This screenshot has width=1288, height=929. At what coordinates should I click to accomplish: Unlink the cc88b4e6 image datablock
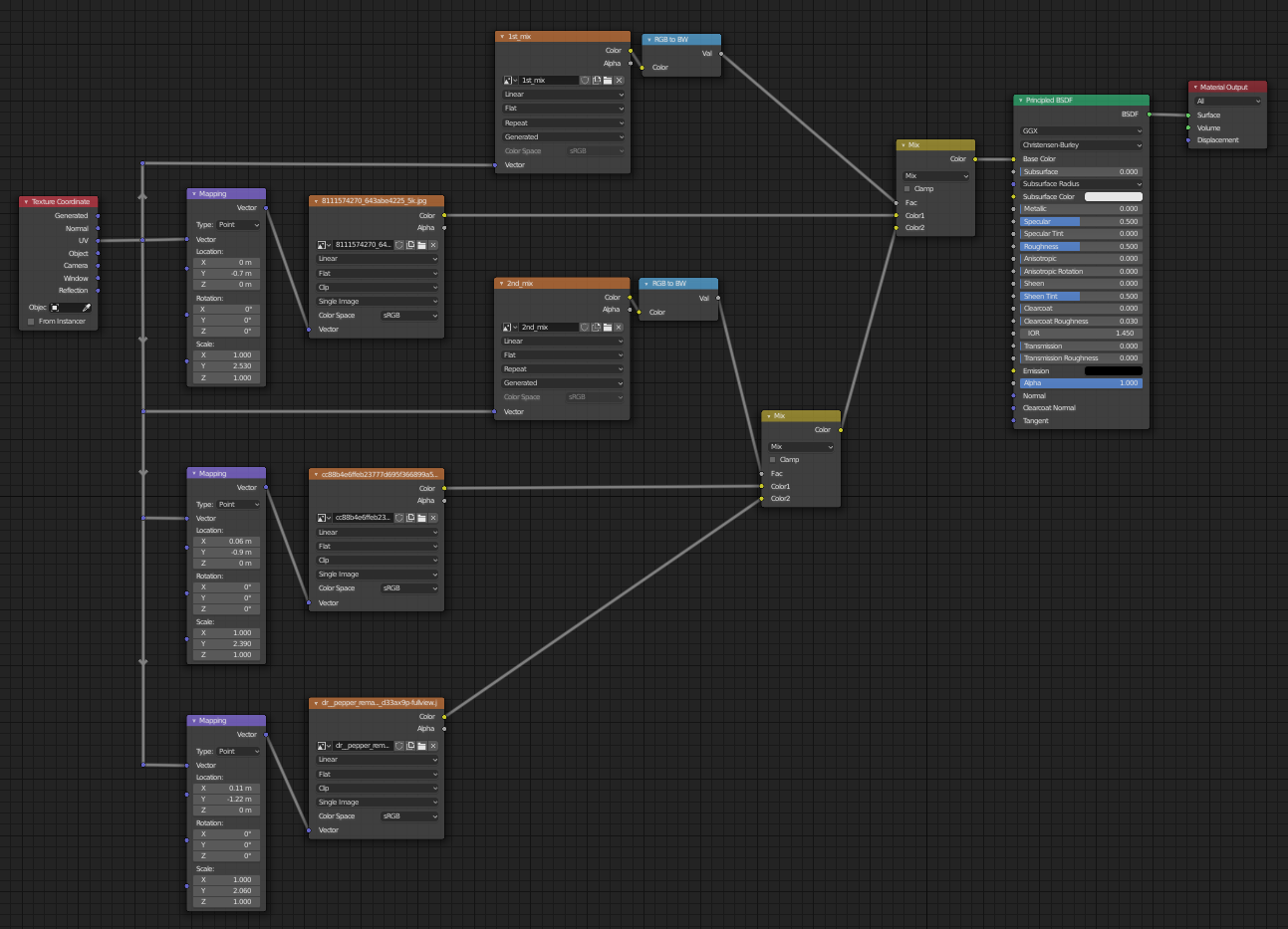pyautogui.click(x=433, y=518)
